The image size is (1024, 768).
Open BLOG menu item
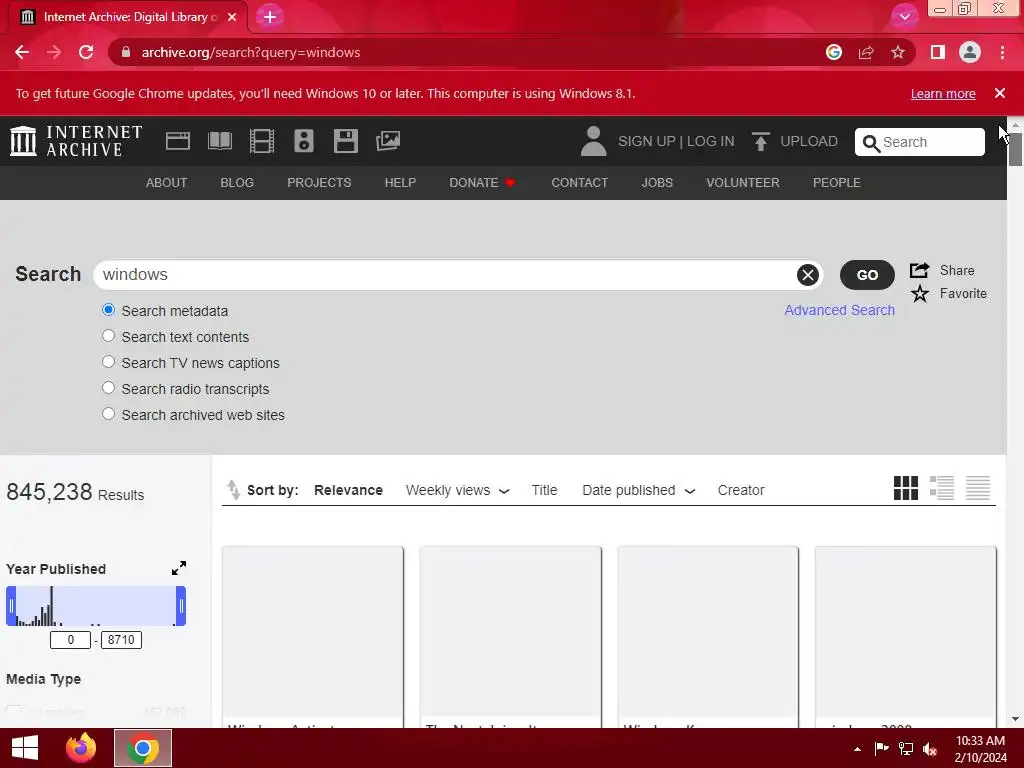click(237, 183)
